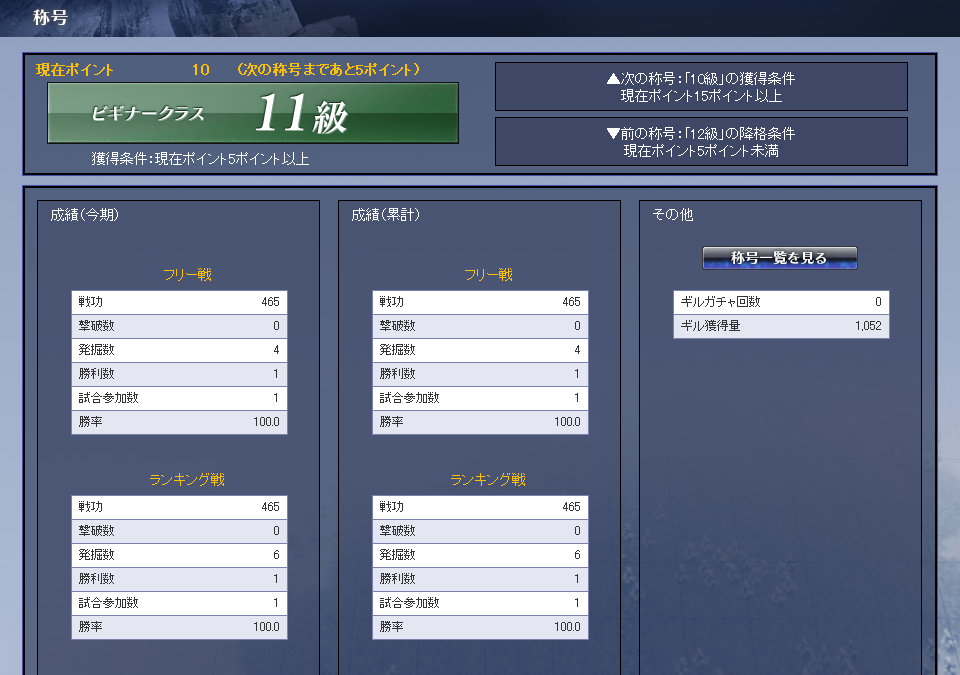Click the 現在ポイント label
Image resolution: width=960 pixels, height=675 pixels.
(74, 70)
